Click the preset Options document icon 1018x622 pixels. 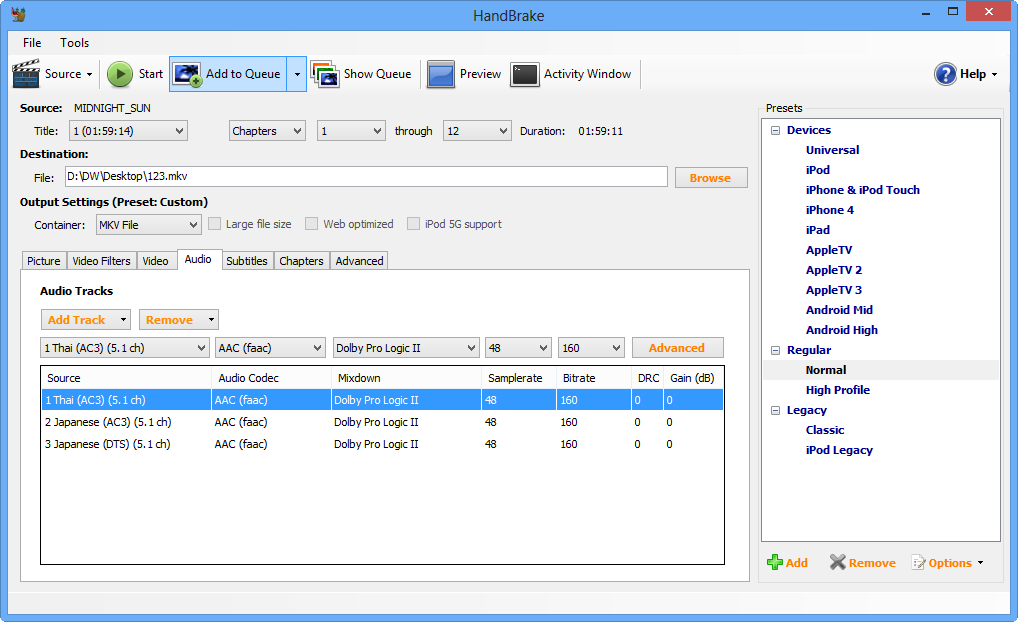(918, 562)
